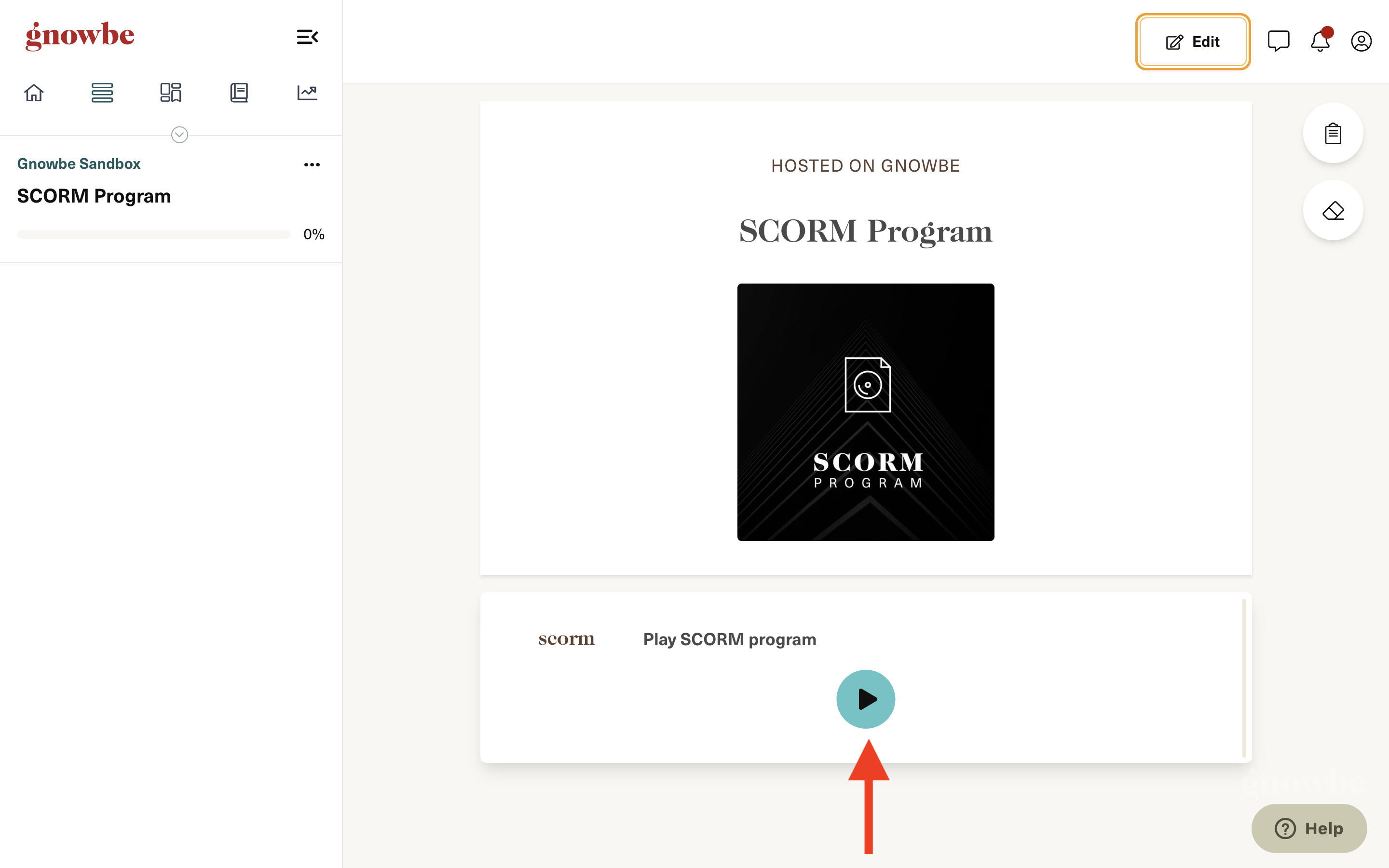
Task: Click the SCORM Program heading
Action: 866,231
